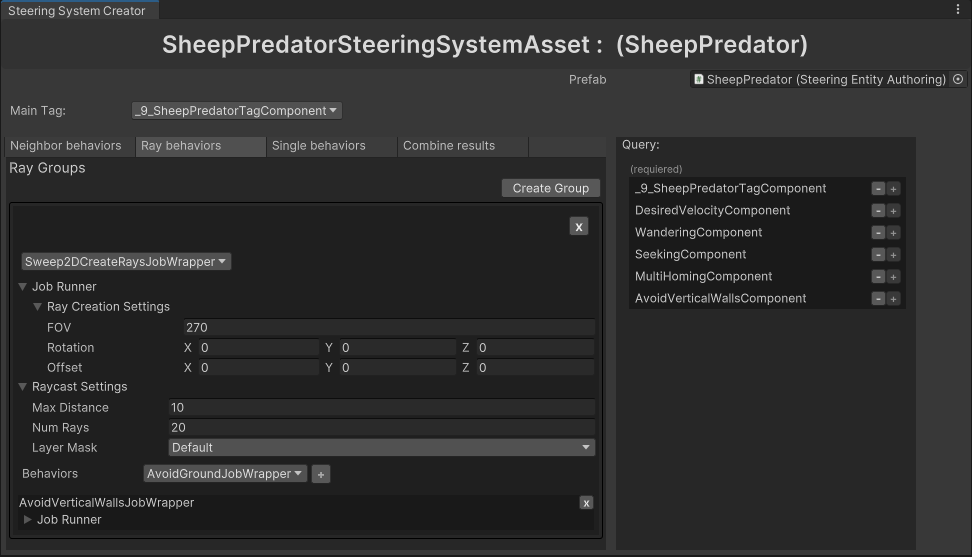Switch to the Combine results tab
This screenshot has height=557, width=972.
point(449,146)
